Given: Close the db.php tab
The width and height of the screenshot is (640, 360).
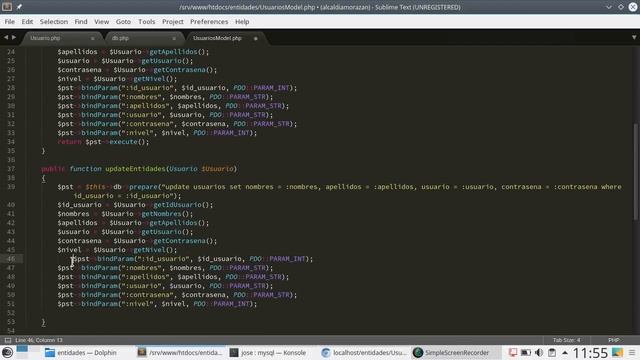Looking at the screenshot, I should tap(174, 38).
